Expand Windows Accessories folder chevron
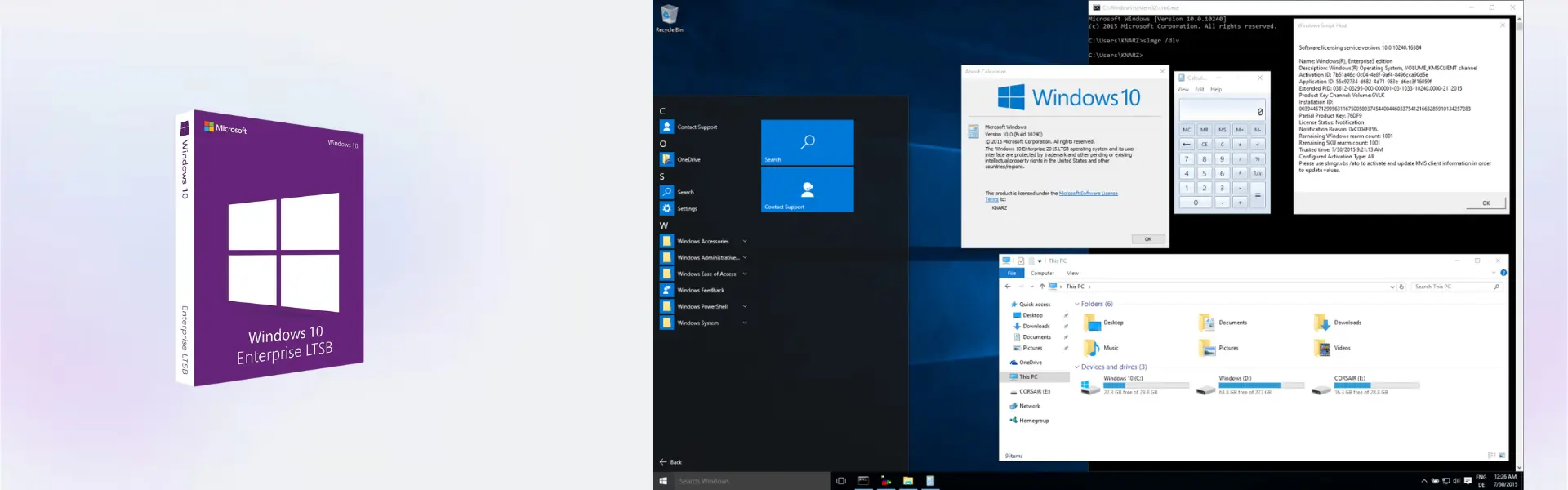This screenshot has height=490, width=1568. click(x=745, y=241)
